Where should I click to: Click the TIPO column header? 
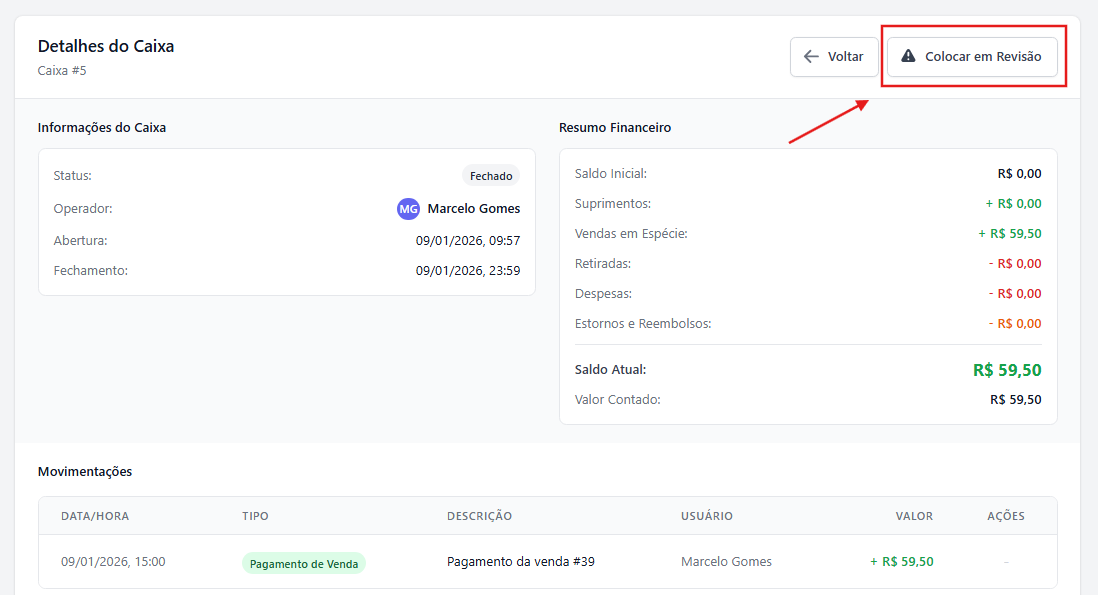255,516
